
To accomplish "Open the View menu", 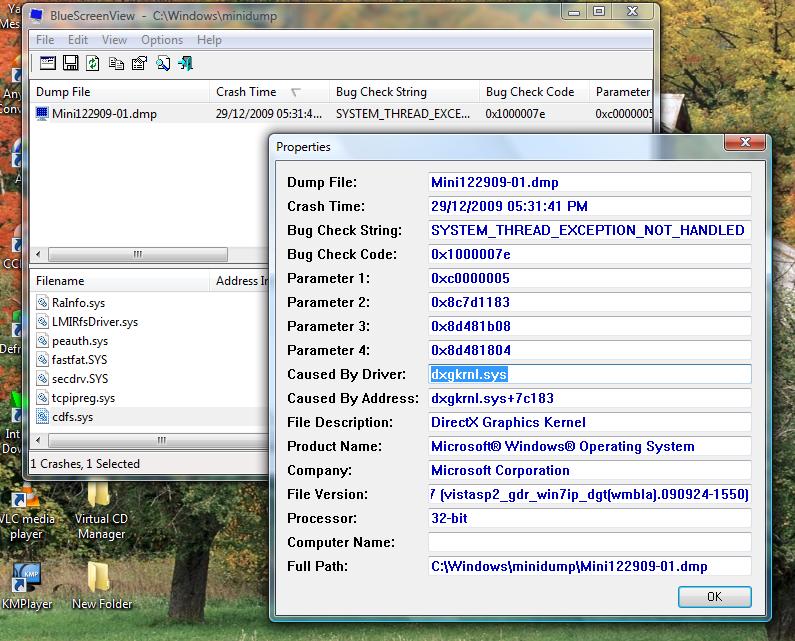I will point(114,40).
